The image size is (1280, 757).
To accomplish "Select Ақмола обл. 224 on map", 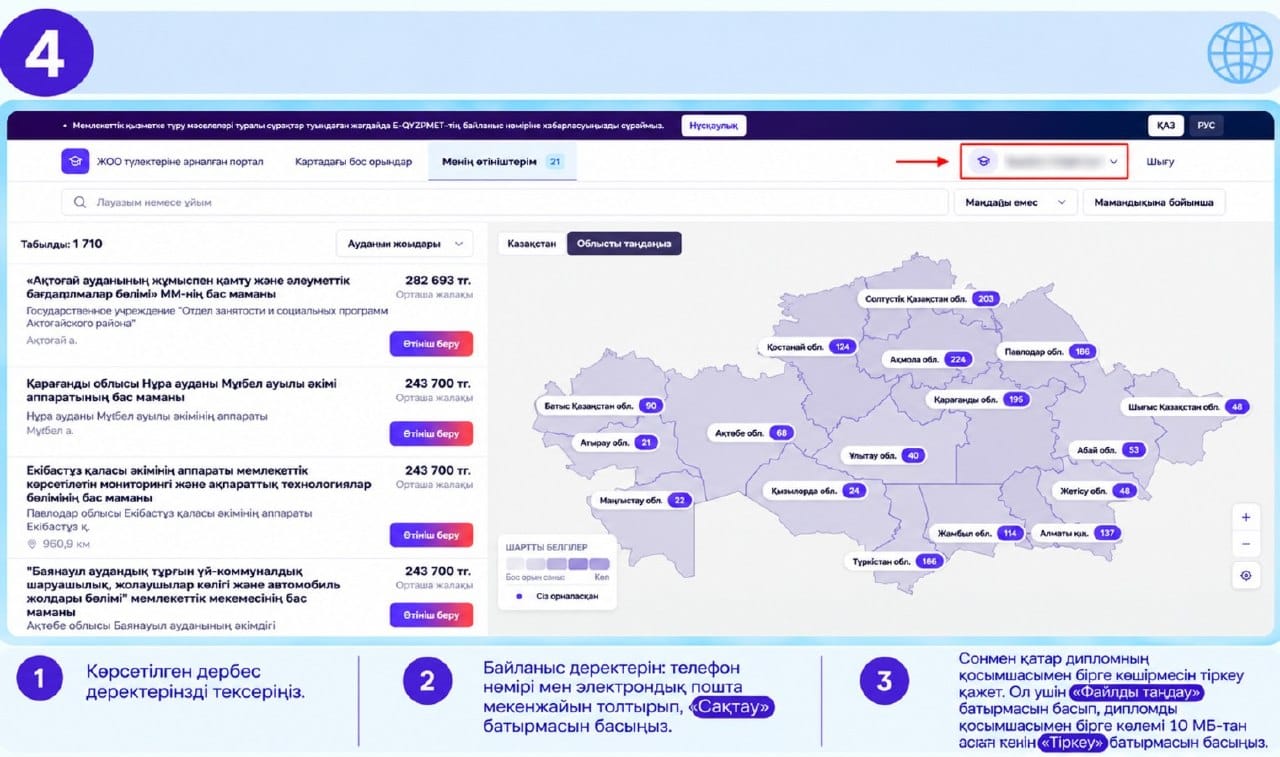I will tap(928, 359).
